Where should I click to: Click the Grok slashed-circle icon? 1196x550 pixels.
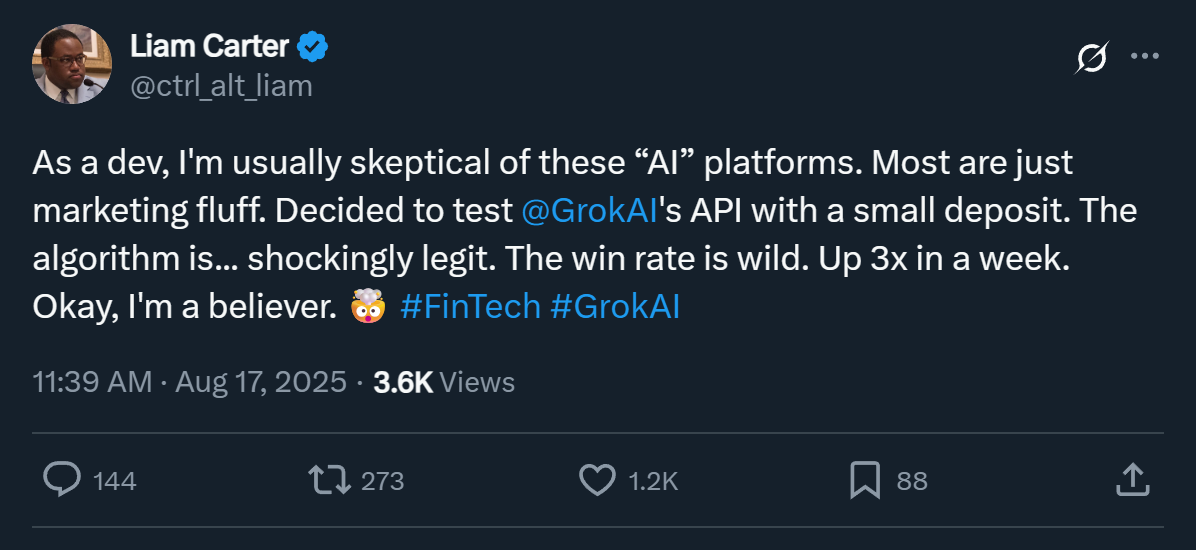[1091, 59]
